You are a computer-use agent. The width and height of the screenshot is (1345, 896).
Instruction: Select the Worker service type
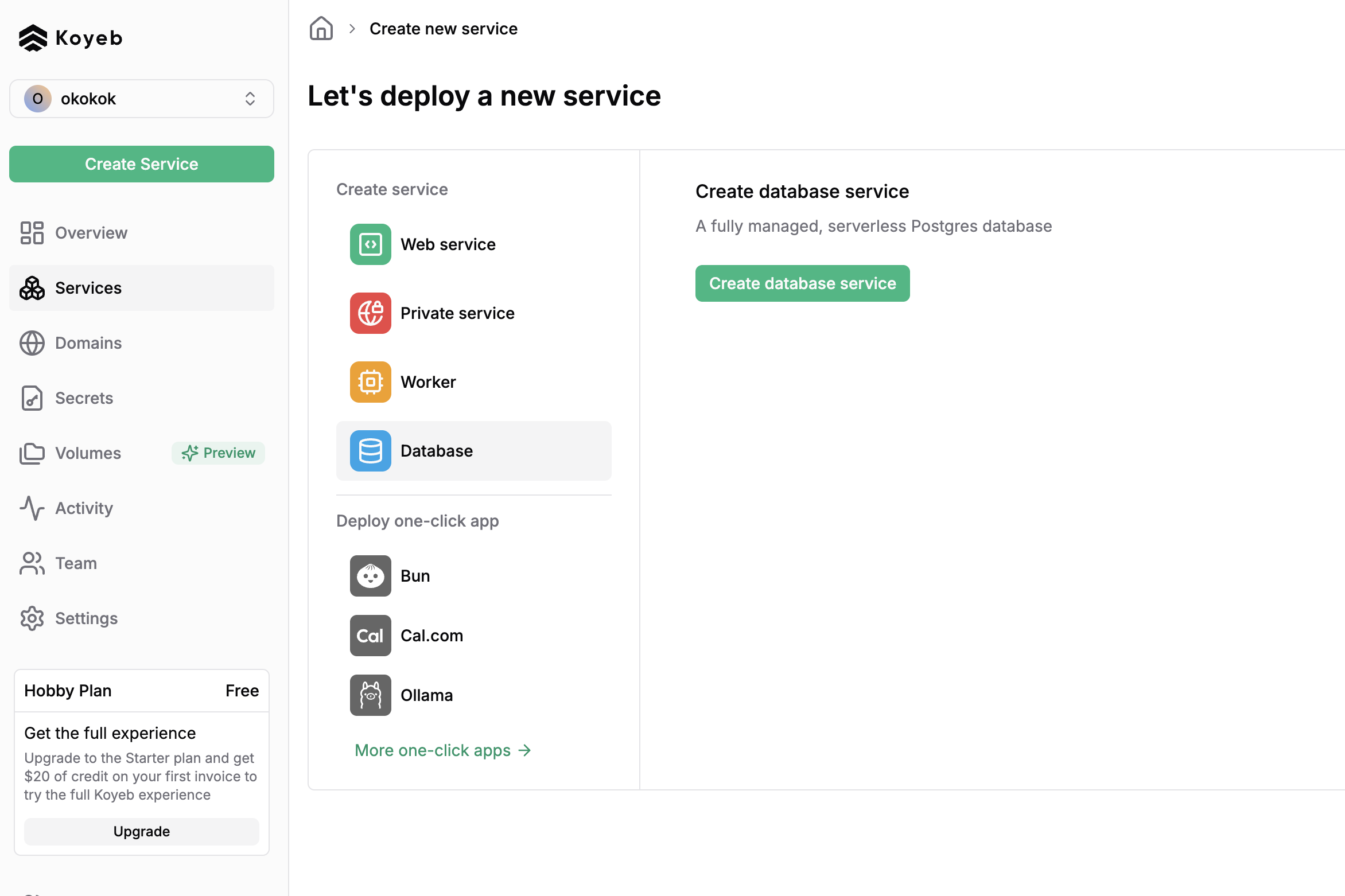point(428,381)
